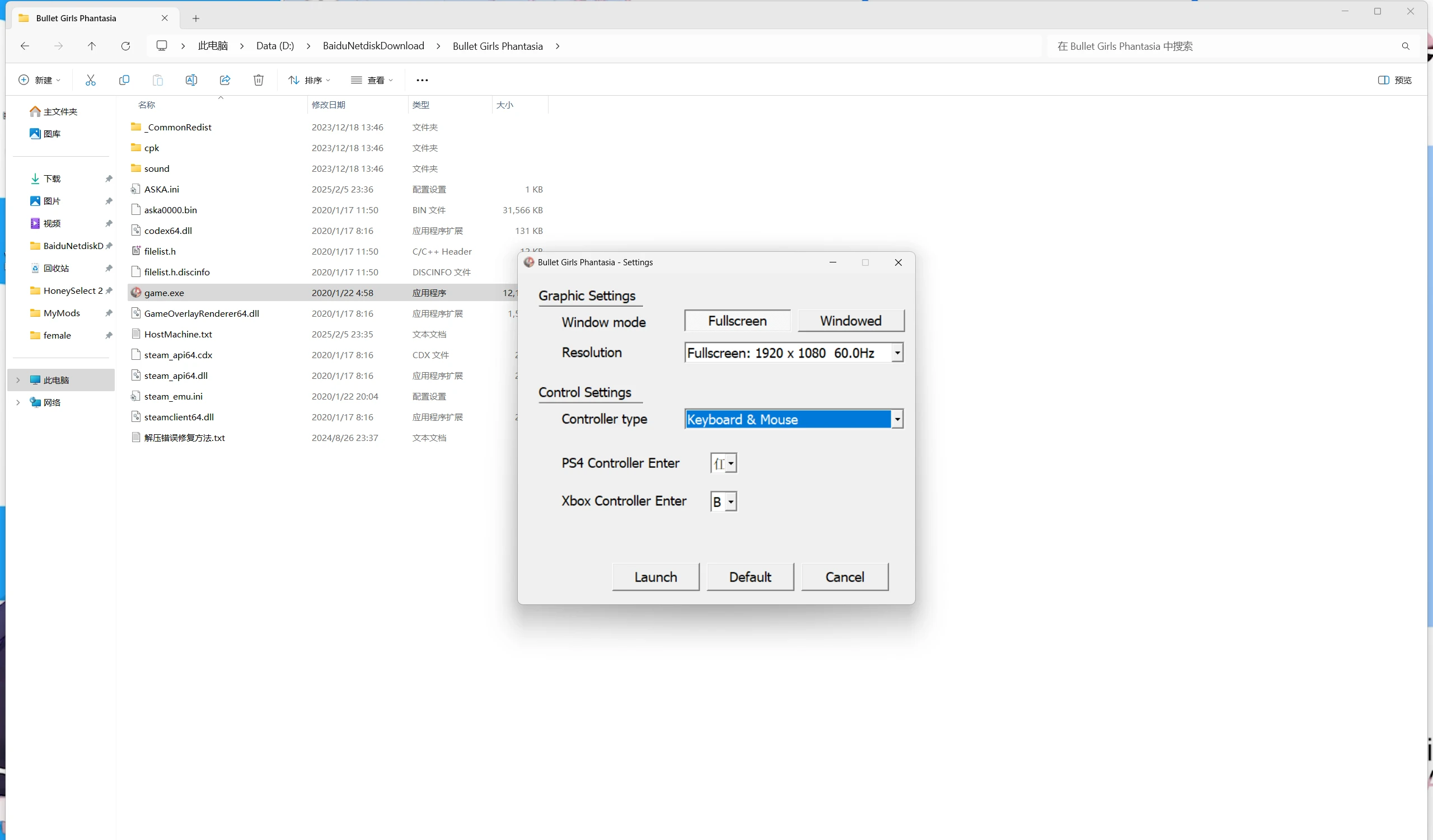Open a new Explorer tab with plus
Screen dimensions: 1433x840
click(195, 18)
